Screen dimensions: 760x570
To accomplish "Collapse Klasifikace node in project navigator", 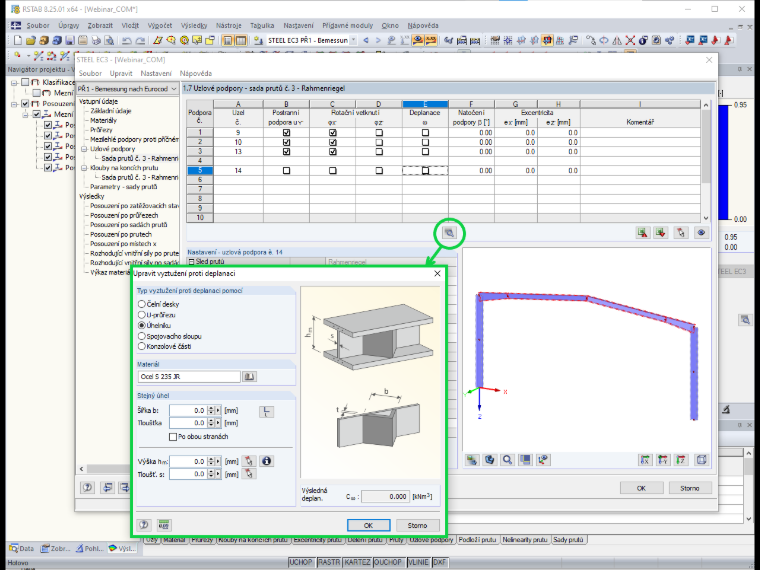I will tap(15, 82).
